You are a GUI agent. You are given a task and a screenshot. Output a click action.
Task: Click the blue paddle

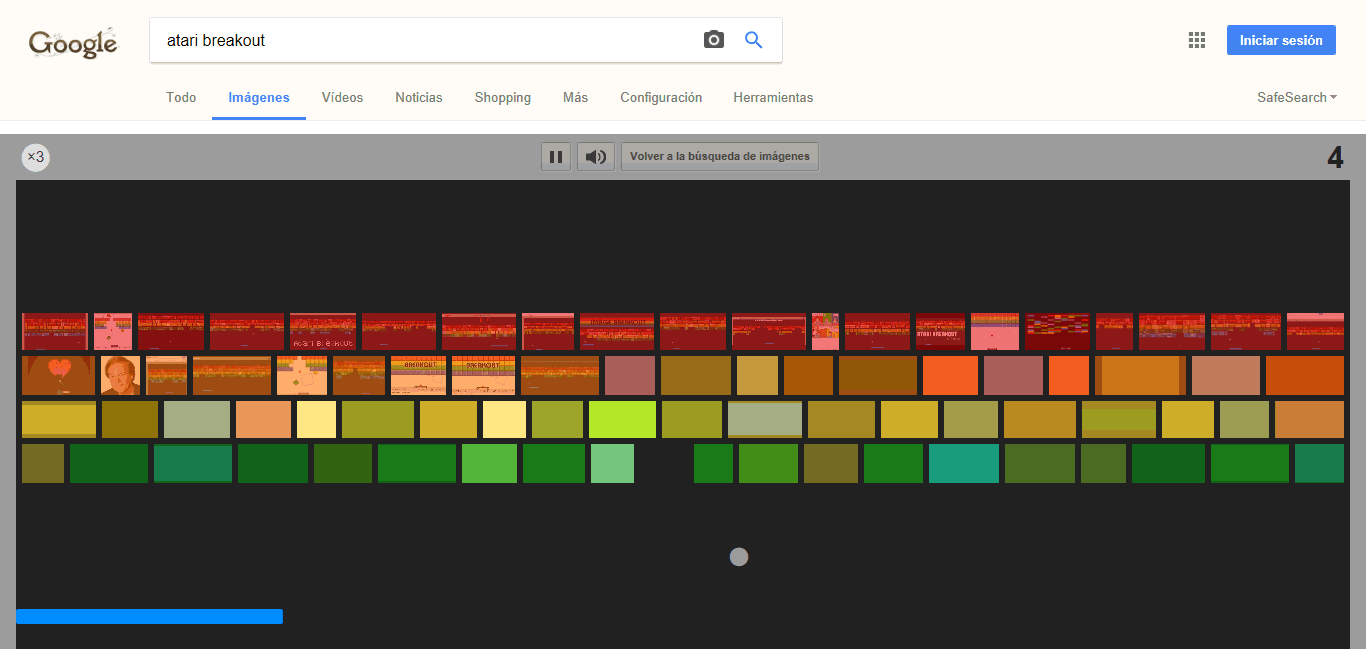tap(149, 617)
